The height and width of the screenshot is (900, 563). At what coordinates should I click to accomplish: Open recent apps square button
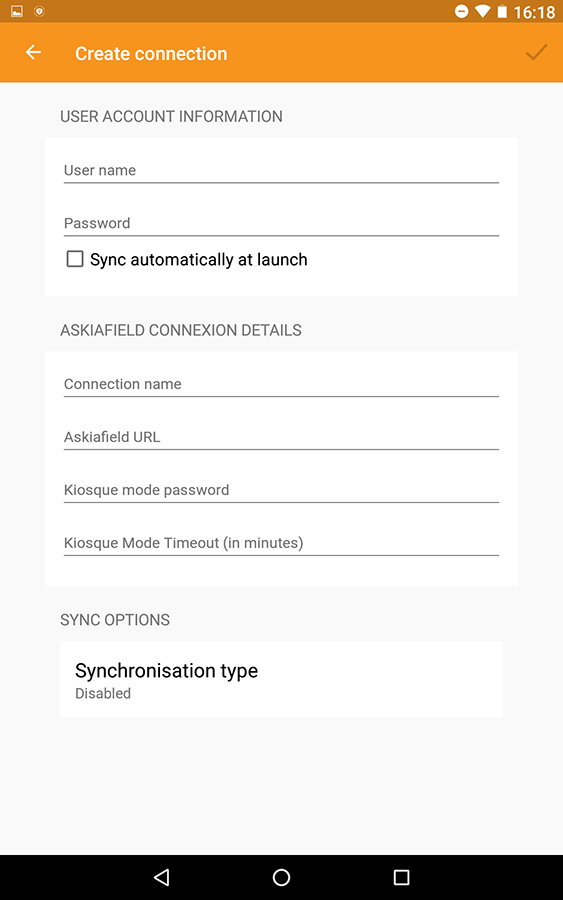(401, 876)
